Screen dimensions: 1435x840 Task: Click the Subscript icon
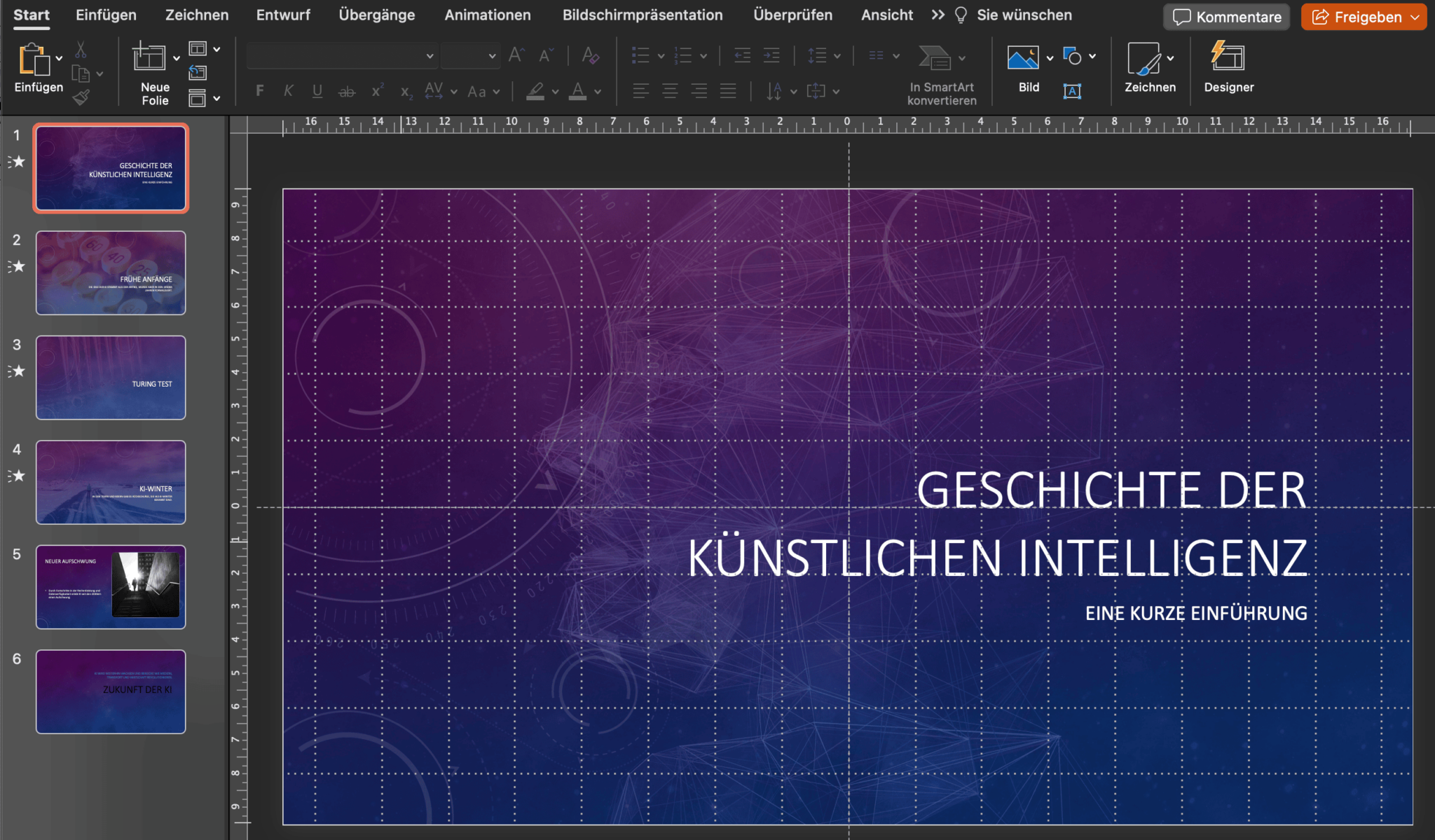(406, 92)
